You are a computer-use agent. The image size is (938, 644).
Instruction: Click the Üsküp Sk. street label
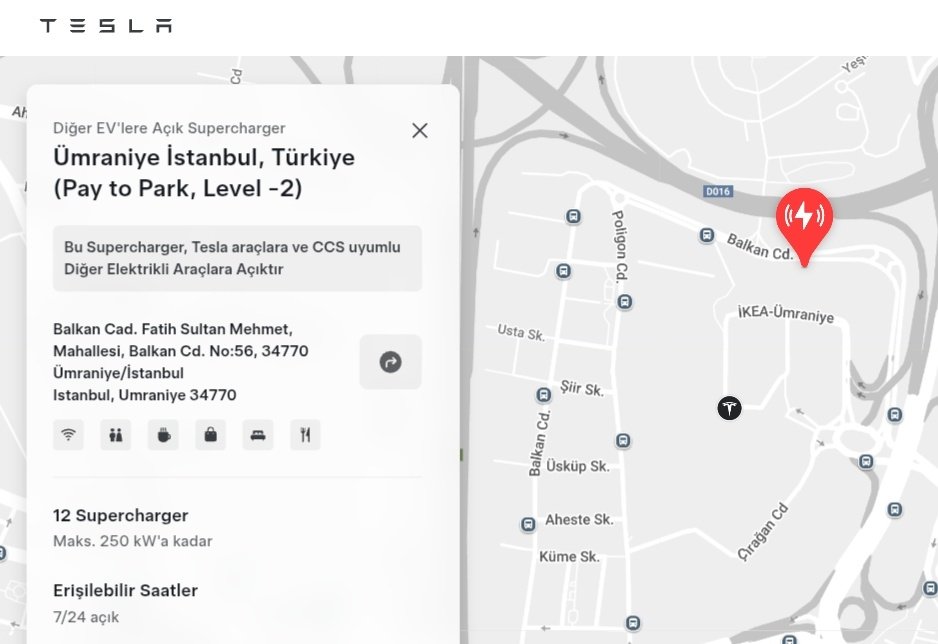tap(578, 466)
